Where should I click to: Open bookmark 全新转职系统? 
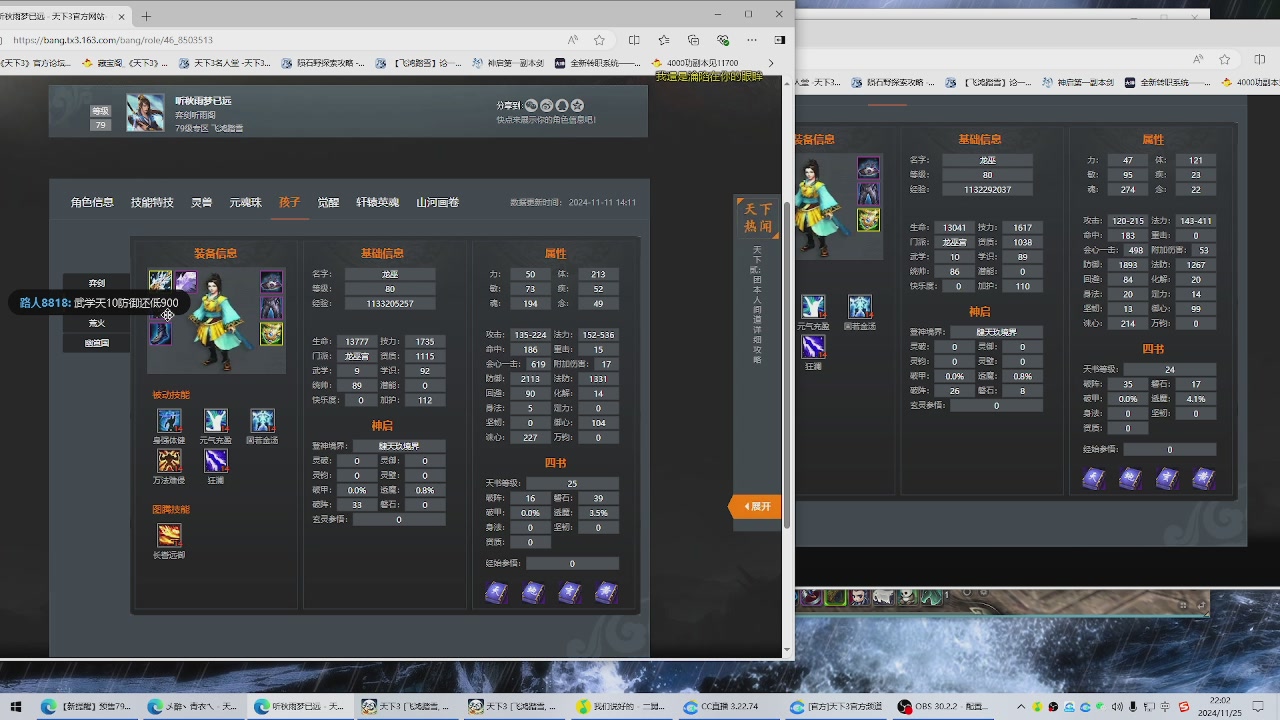tap(597, 63)
